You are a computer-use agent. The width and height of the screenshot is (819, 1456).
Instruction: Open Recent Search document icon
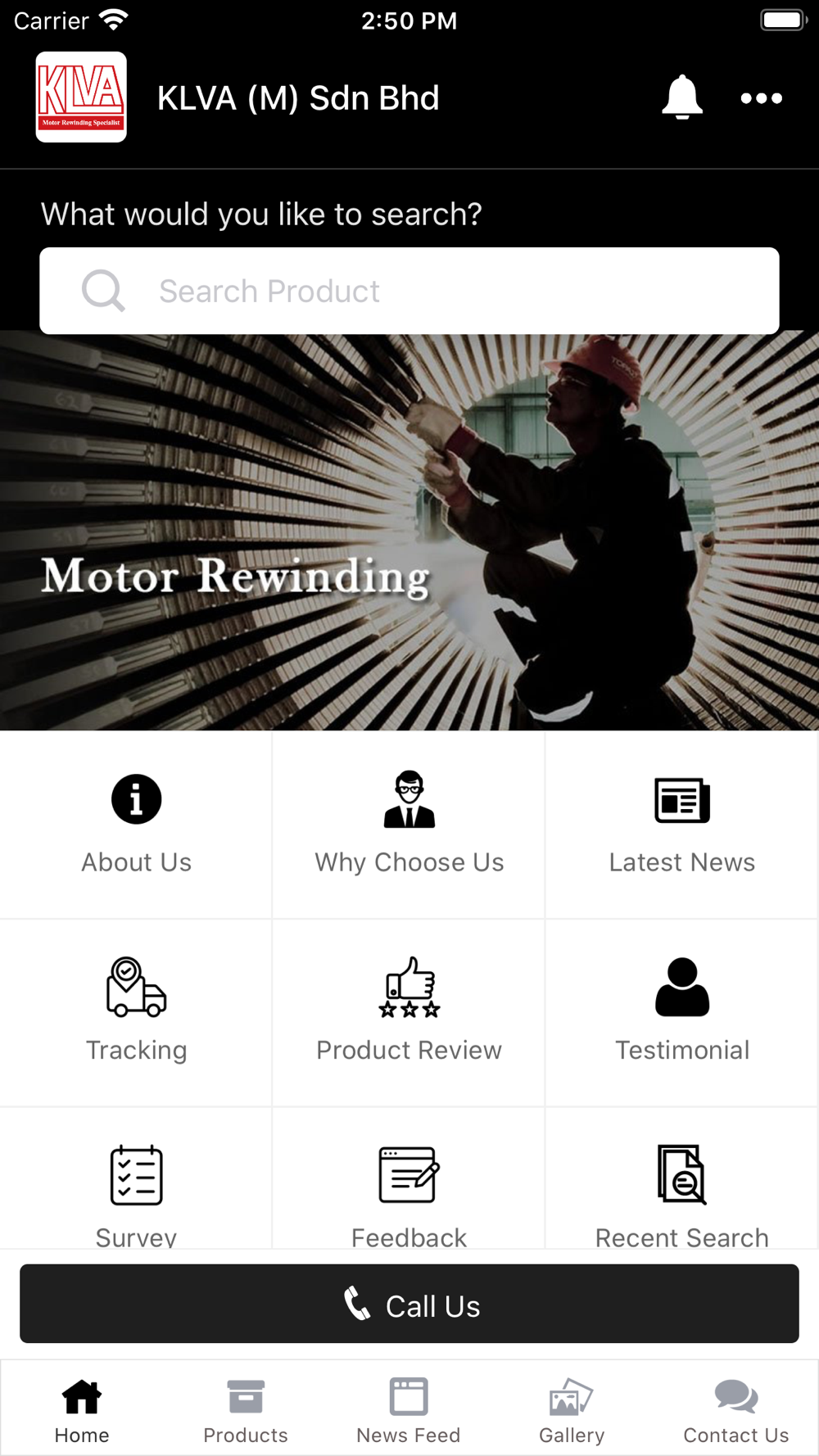tap(682, 1175)
